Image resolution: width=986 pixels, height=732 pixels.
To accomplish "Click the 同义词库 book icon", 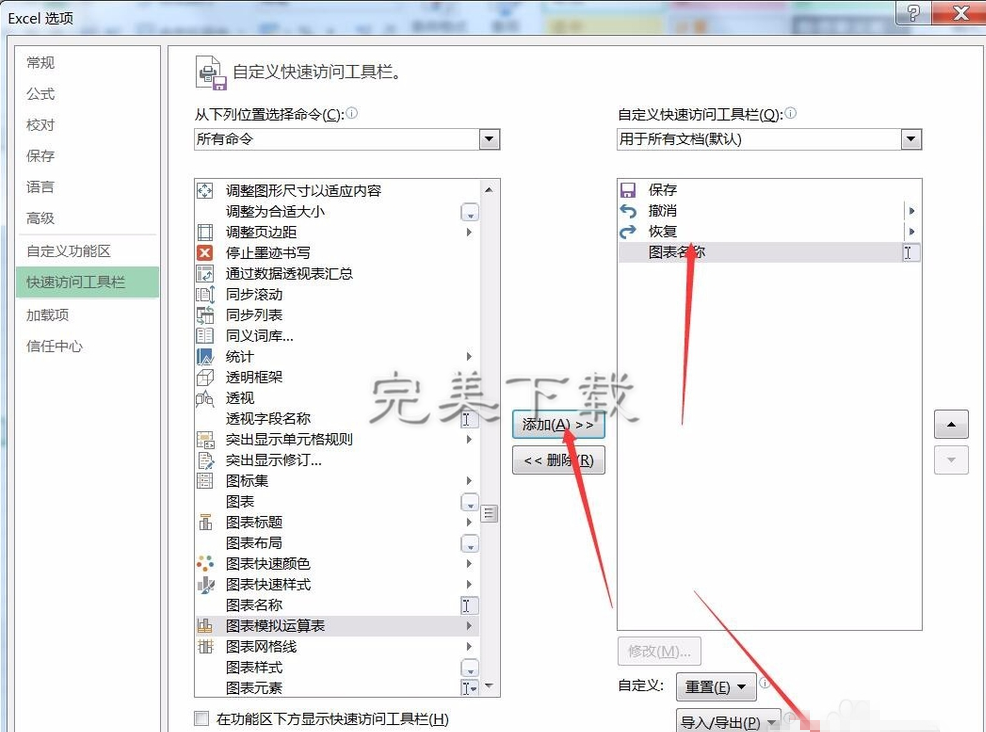I will click(205, 336).
